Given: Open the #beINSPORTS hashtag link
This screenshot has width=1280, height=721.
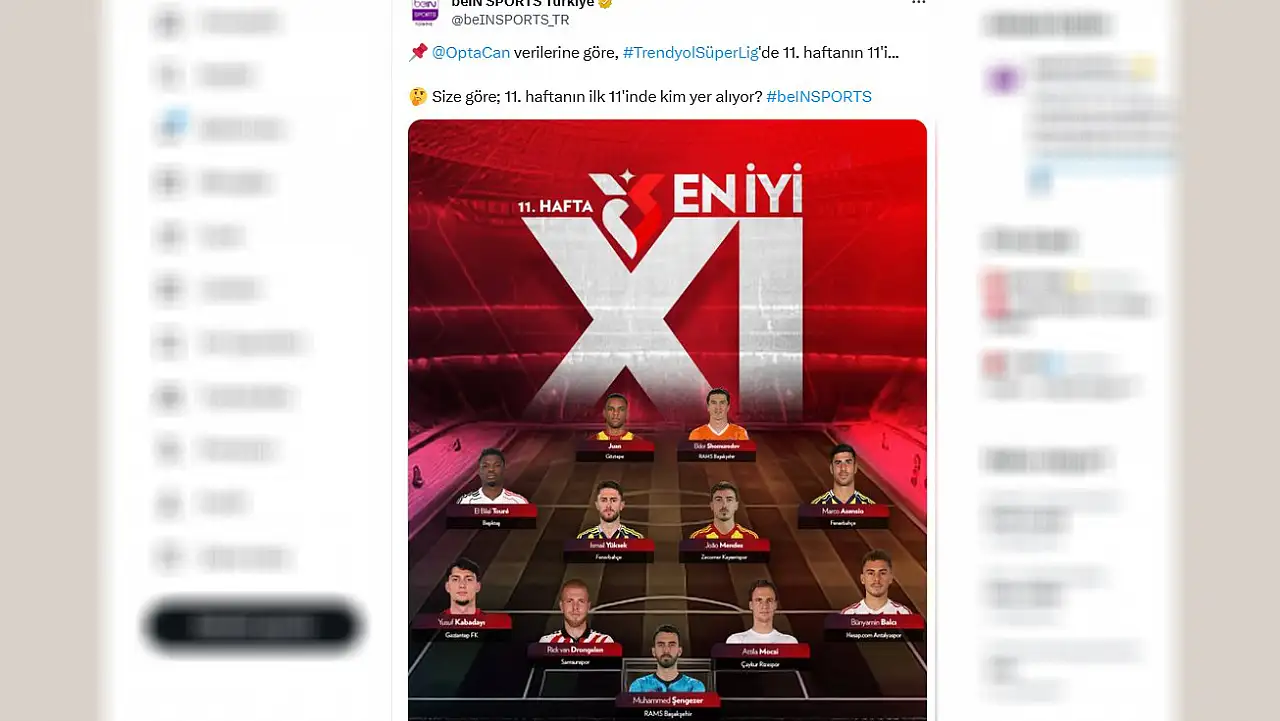Looking at the screenshot, I should (x=819, y=97).
